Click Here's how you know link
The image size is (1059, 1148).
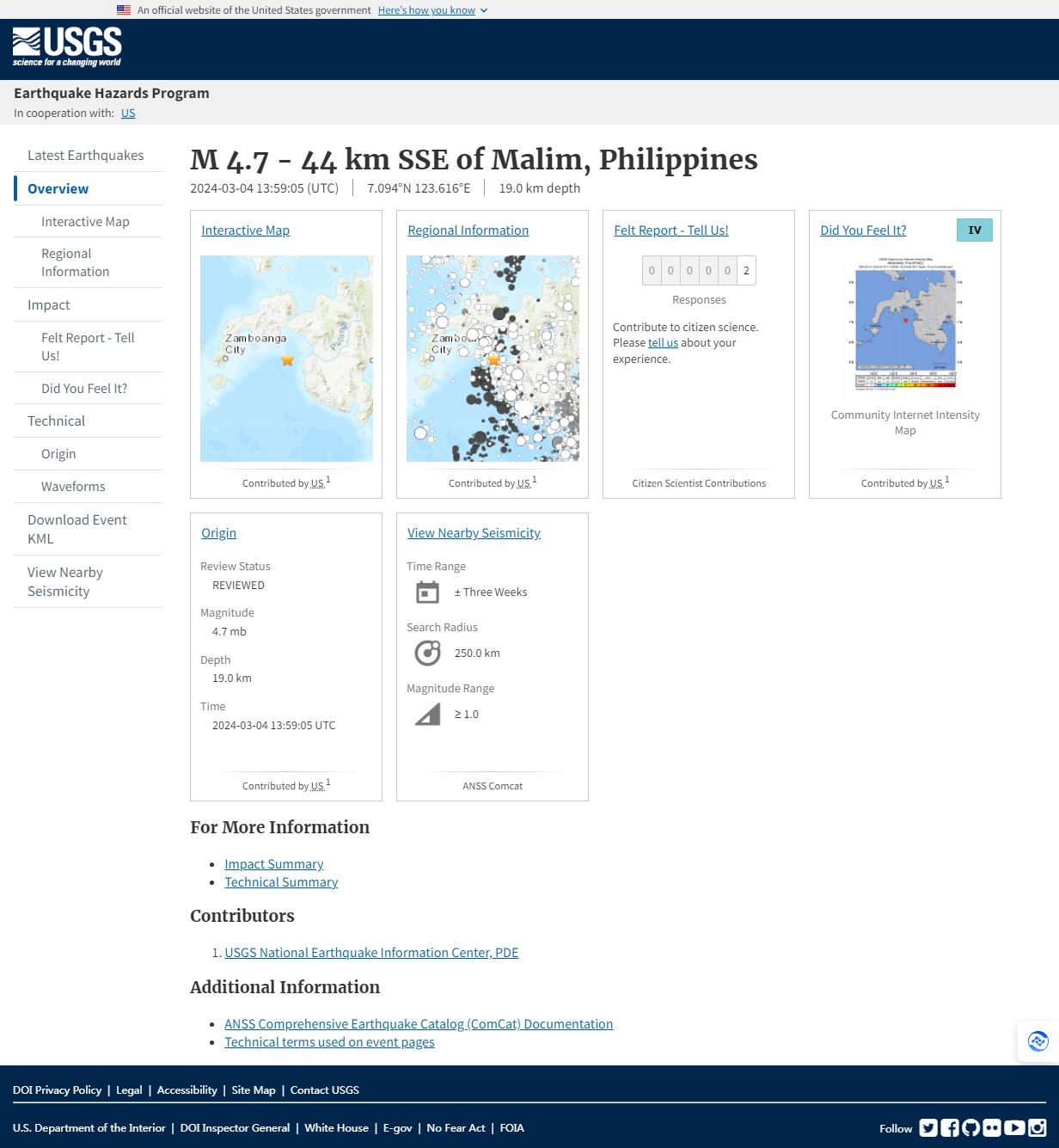[x=426, y=10]
